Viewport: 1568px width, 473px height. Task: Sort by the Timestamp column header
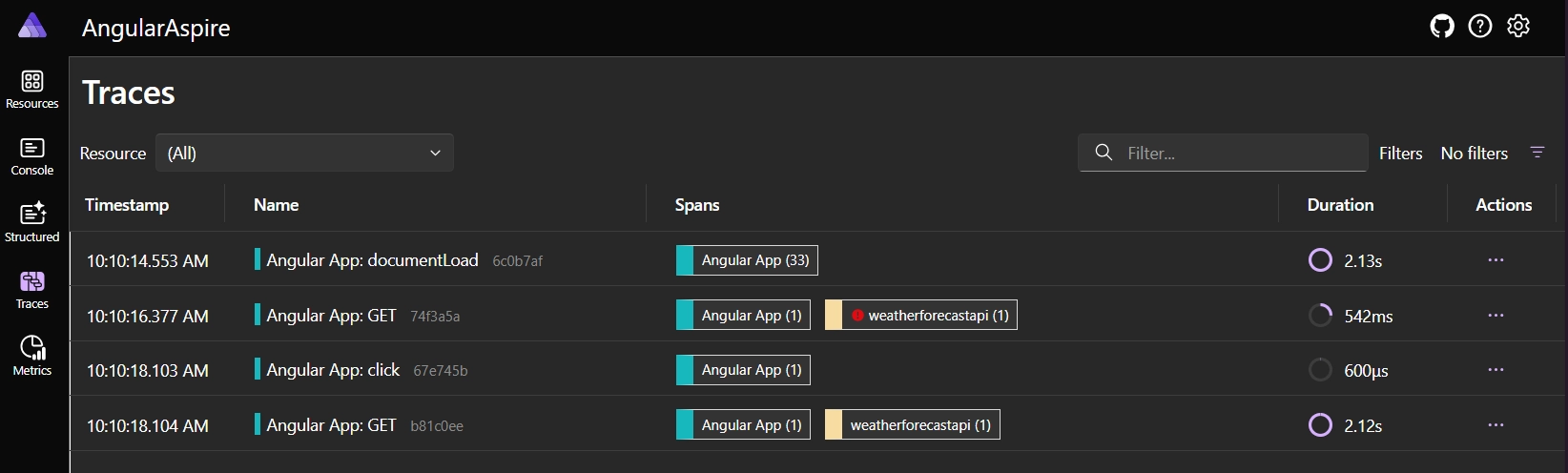127,205
